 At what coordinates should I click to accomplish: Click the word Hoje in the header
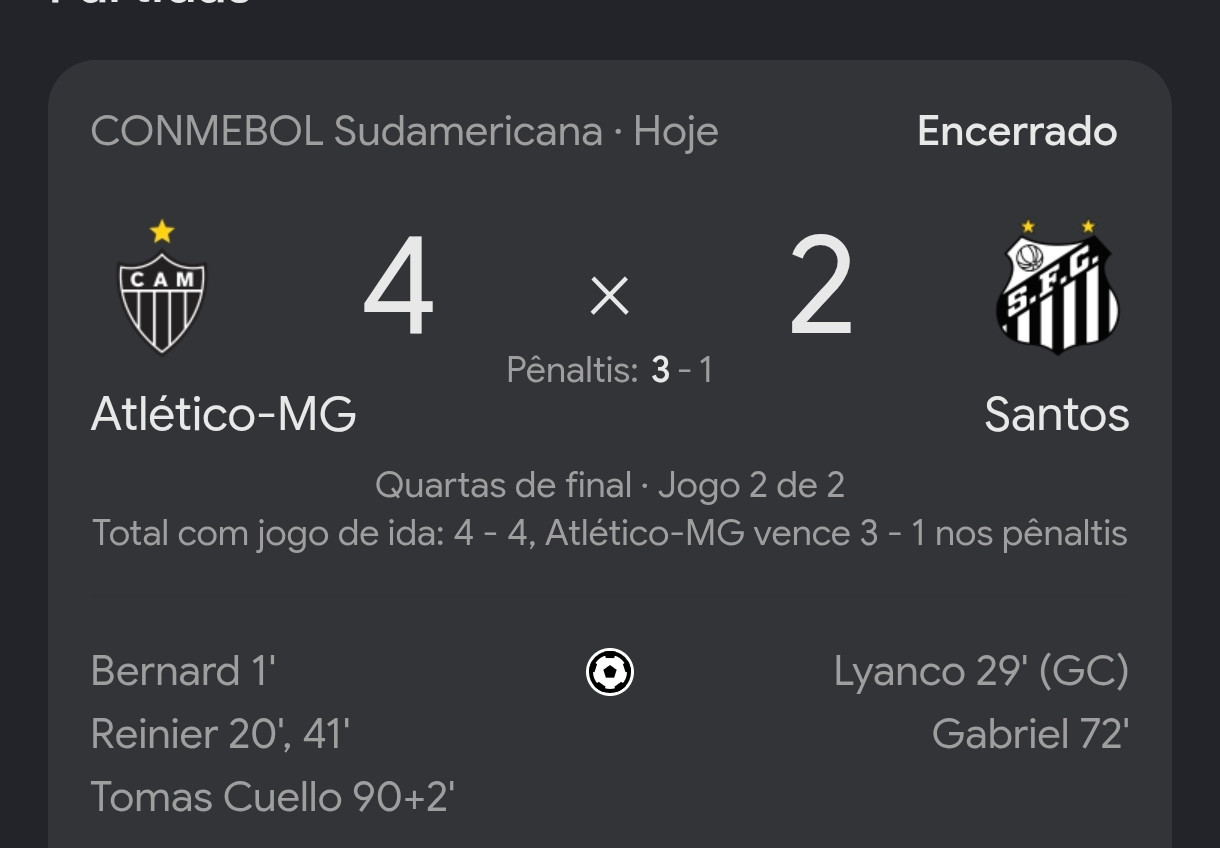(676, 132)
